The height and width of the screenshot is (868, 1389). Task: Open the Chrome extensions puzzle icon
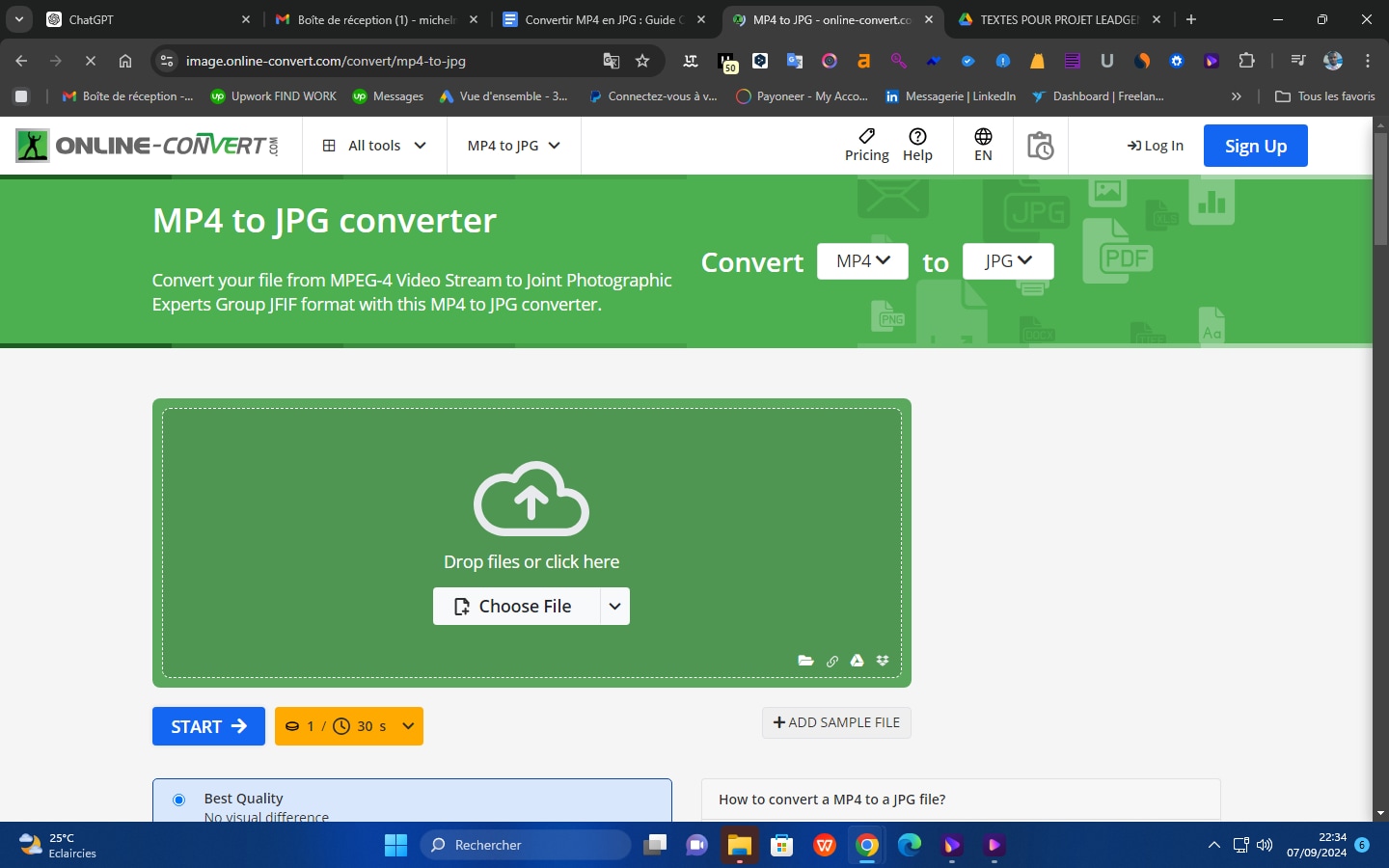[x=1246, y=61]
